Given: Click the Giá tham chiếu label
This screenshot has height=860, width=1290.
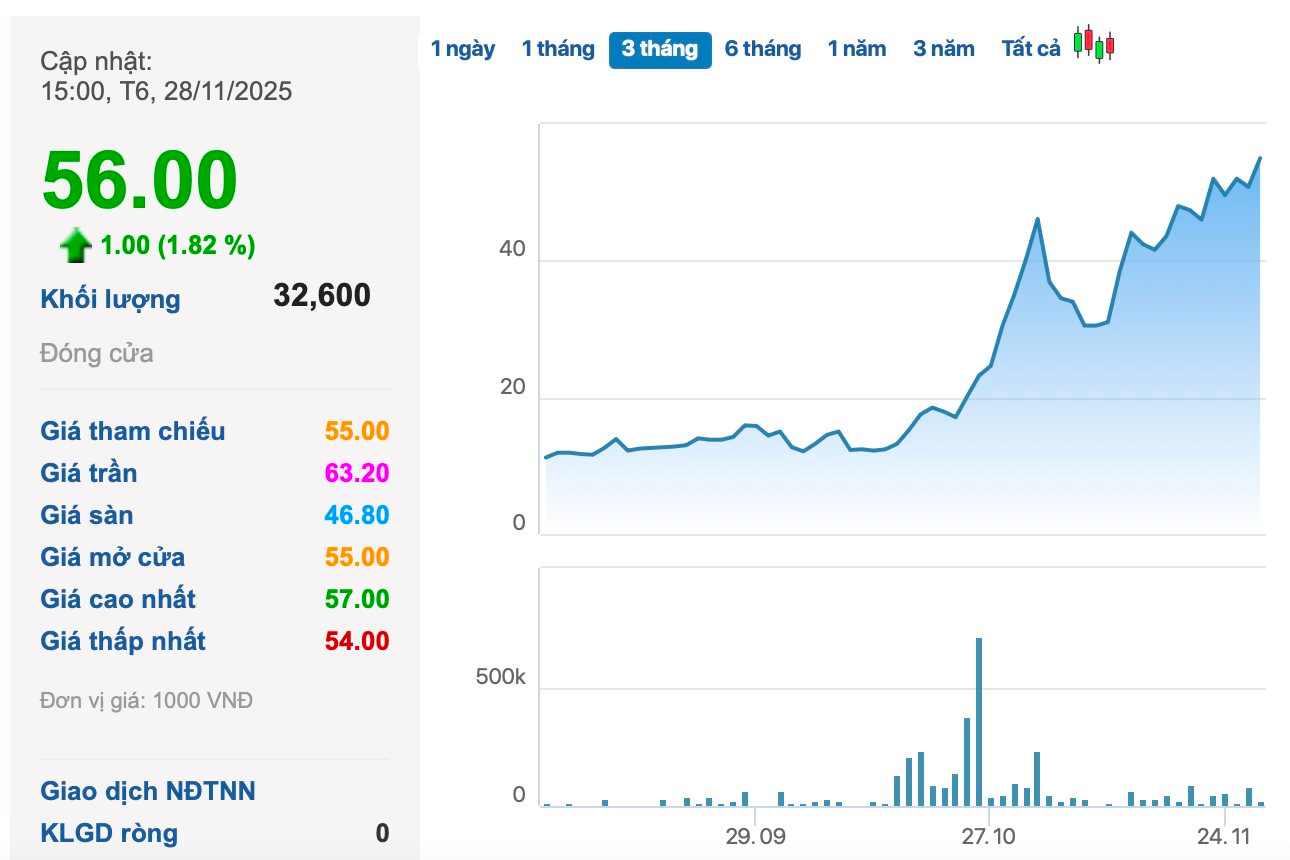Looking at the screenshot, I should click(x=132, y=431).
